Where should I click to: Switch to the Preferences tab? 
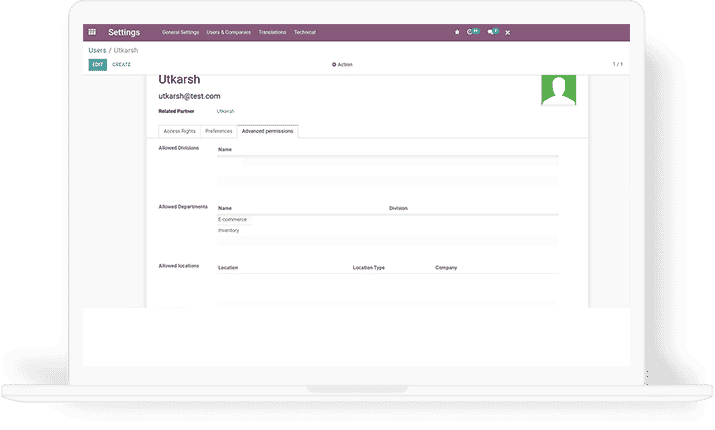tap(219, 131)
